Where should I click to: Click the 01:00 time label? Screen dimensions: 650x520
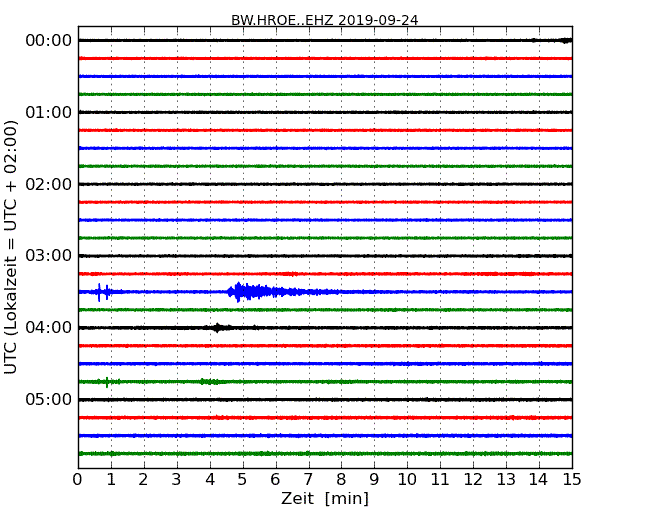click(49, 112)
